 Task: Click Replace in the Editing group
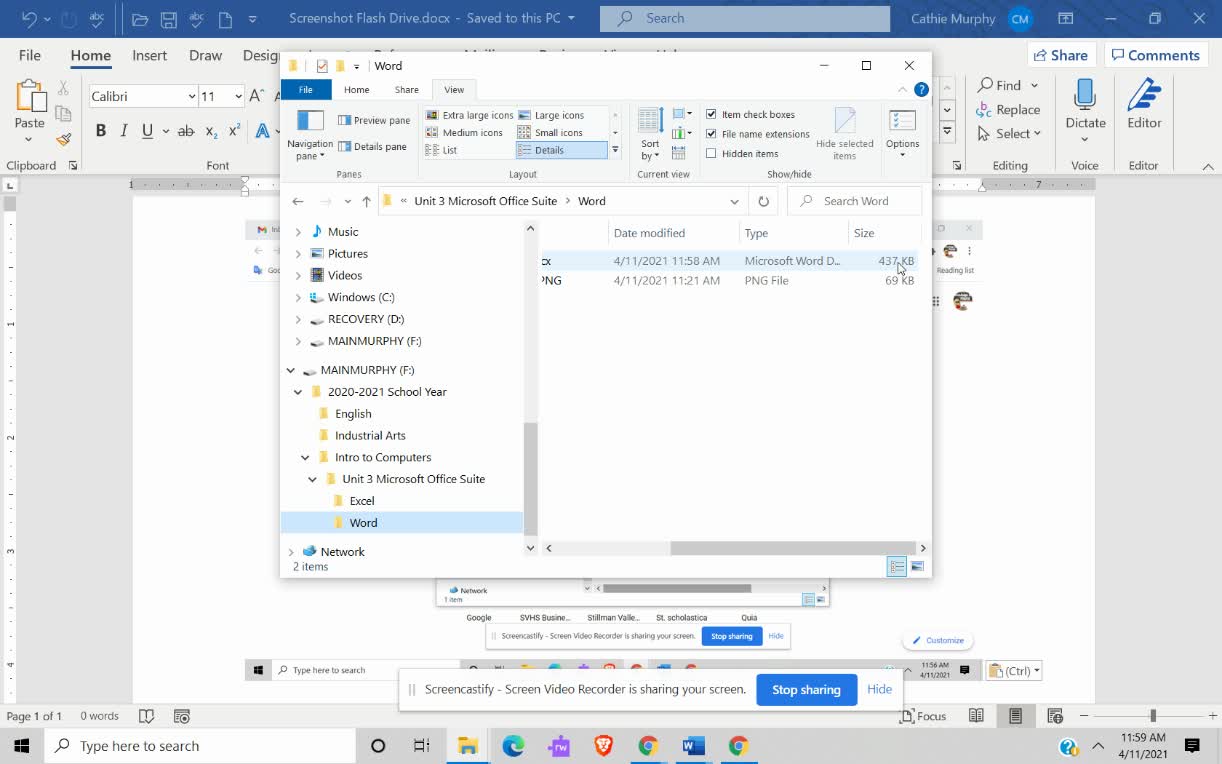pyautogui.click(x=1009, y=110)
